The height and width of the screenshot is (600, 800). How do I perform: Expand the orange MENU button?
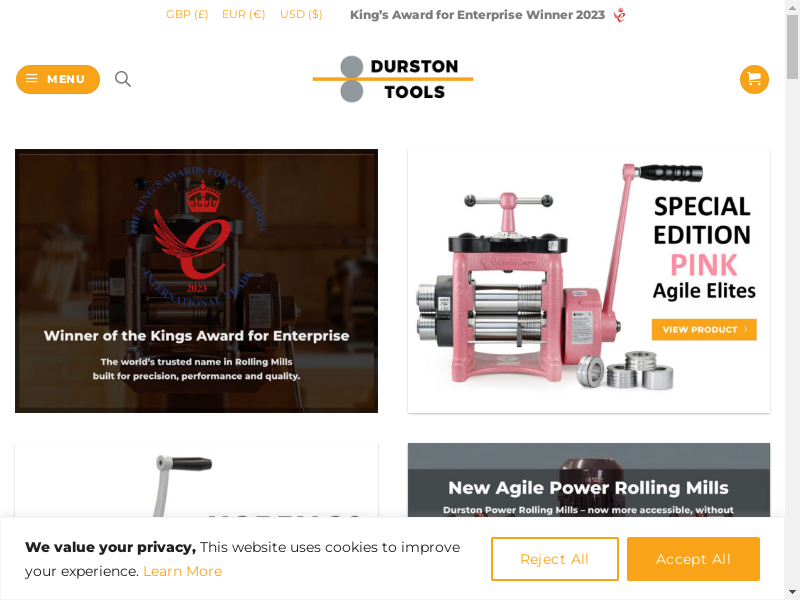tap(58, 79)
